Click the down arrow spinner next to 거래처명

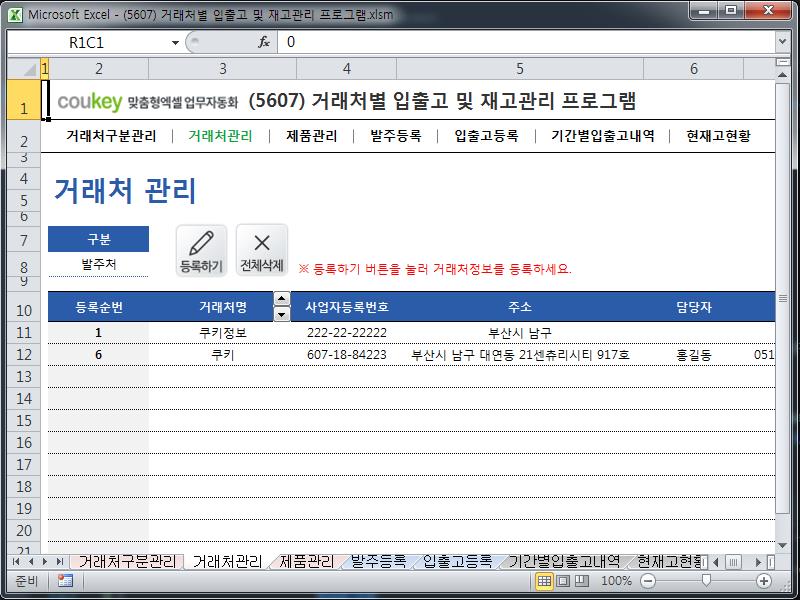tap(282, 314)
